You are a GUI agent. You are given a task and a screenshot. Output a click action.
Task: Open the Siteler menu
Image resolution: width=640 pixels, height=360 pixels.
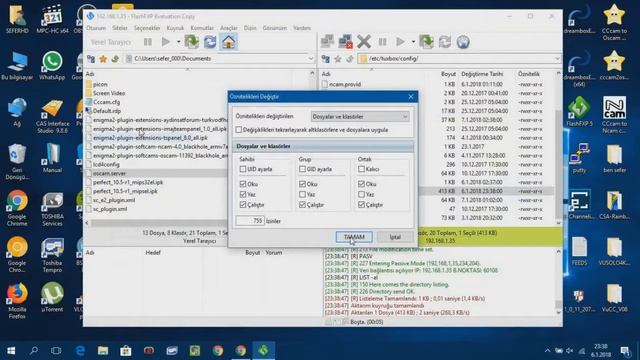pyautogui.click(x=120, y=28)
